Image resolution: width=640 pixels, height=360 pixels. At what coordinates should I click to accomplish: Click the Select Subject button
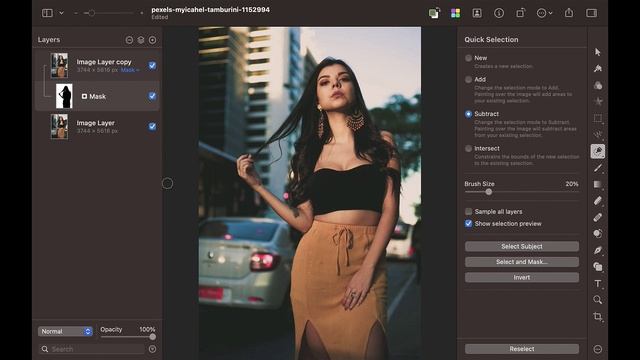tap(522, 247)
